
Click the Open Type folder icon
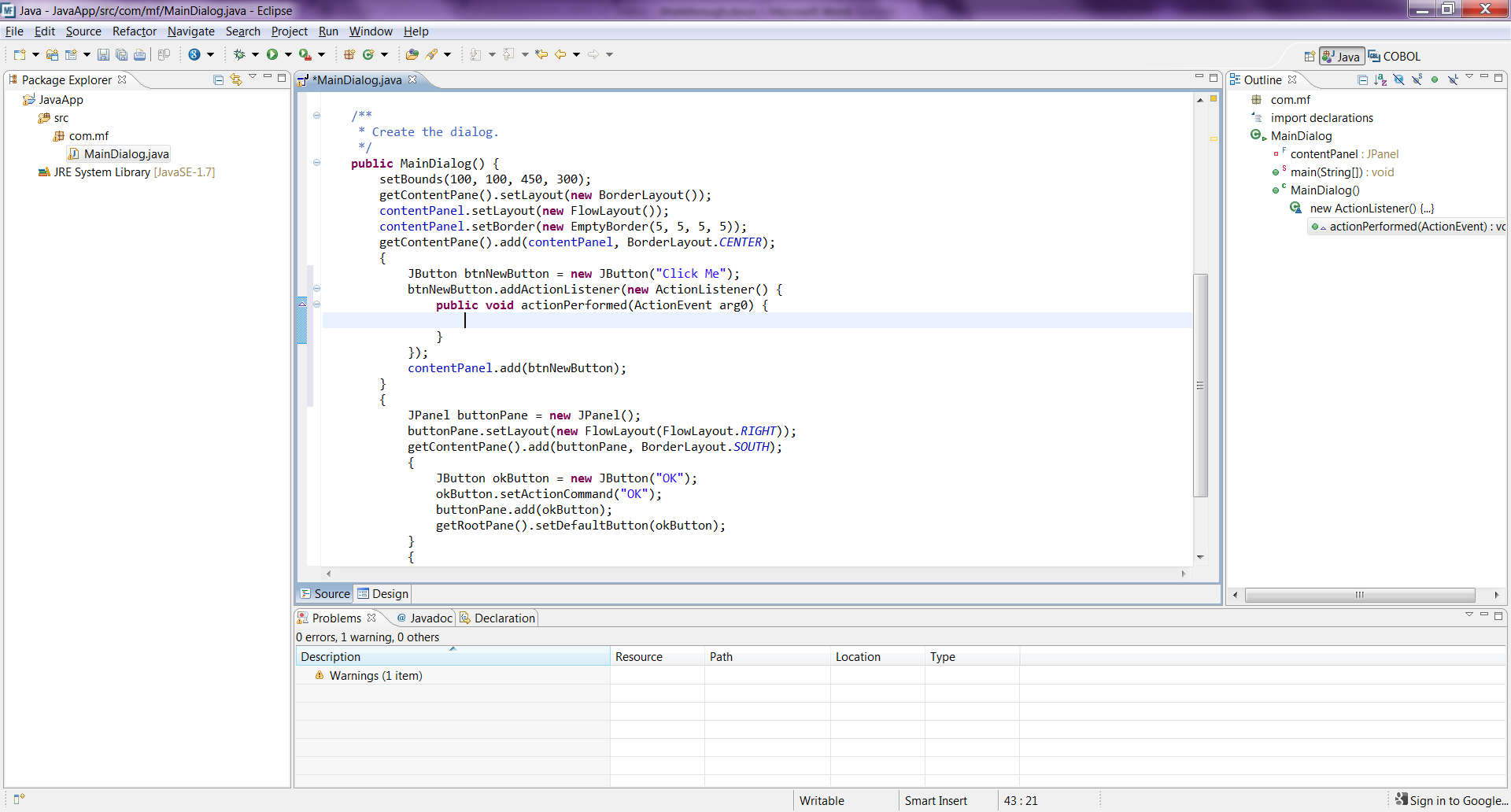coord(412,55)
